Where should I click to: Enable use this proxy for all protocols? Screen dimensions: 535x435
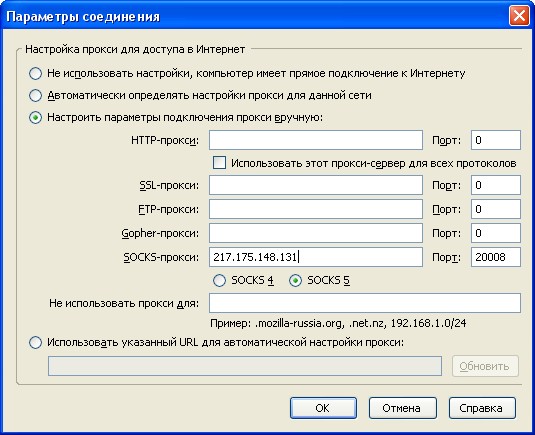219,163
